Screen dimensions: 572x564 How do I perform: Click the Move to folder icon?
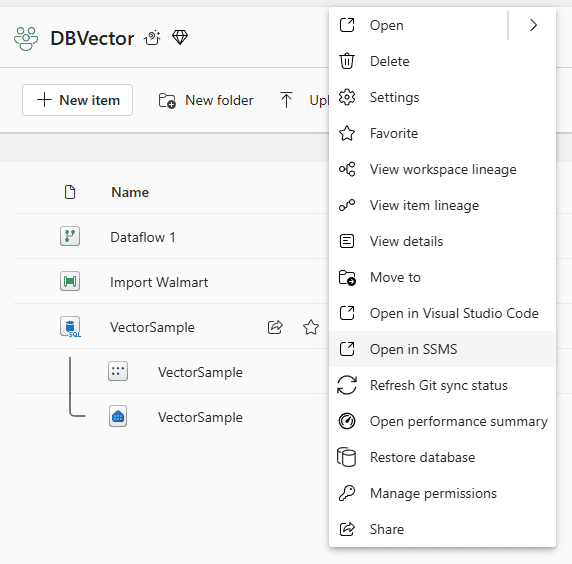[x=347, y=278]
